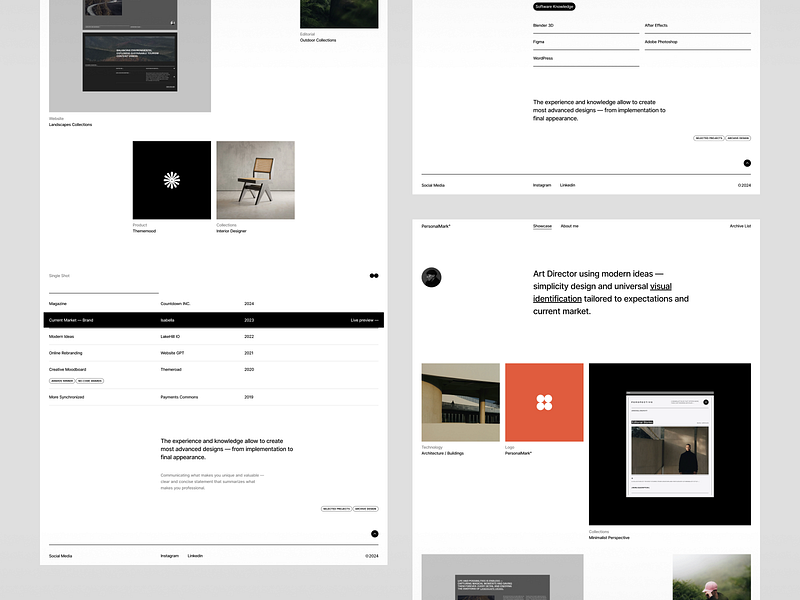This screenshot has width=800, height=600.
Task: Select the More Synchronized project row
Action: (x=214, y=397)
